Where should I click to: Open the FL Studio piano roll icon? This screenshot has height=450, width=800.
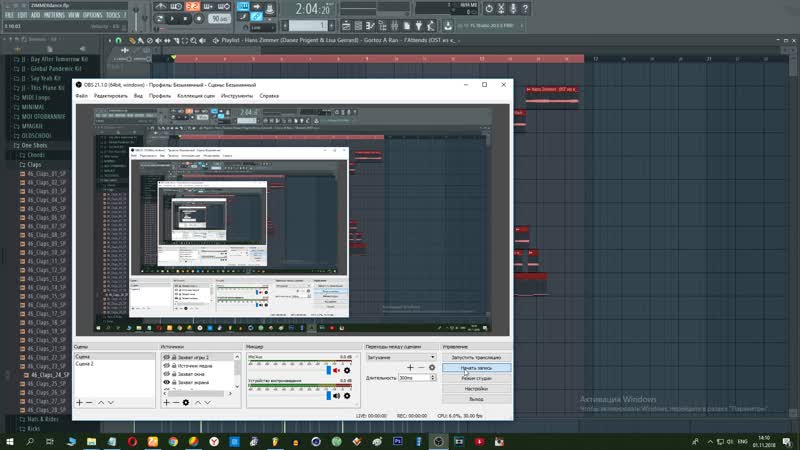[x=370, y=26]
